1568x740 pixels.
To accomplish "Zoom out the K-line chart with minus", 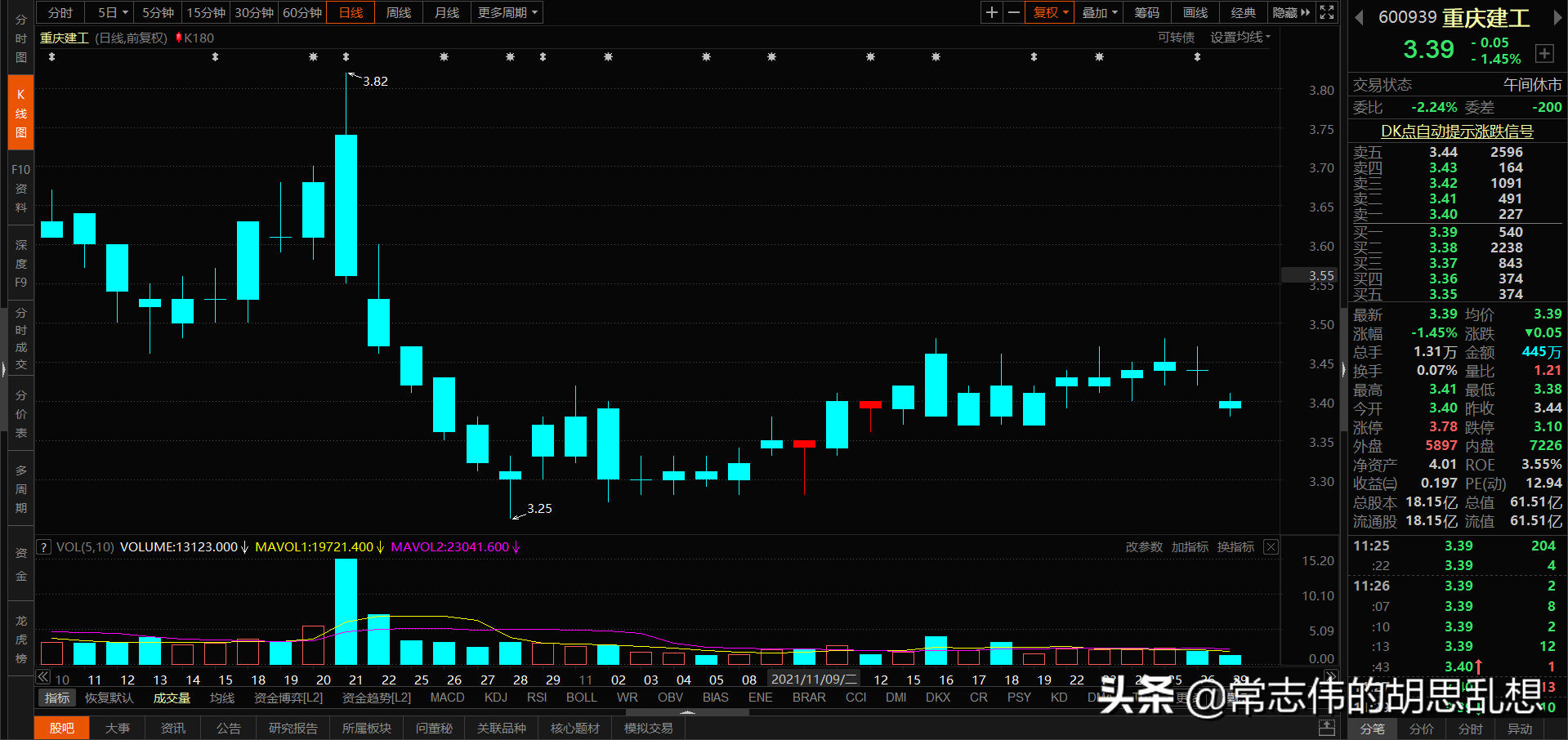I will [x=1014, y=12].
